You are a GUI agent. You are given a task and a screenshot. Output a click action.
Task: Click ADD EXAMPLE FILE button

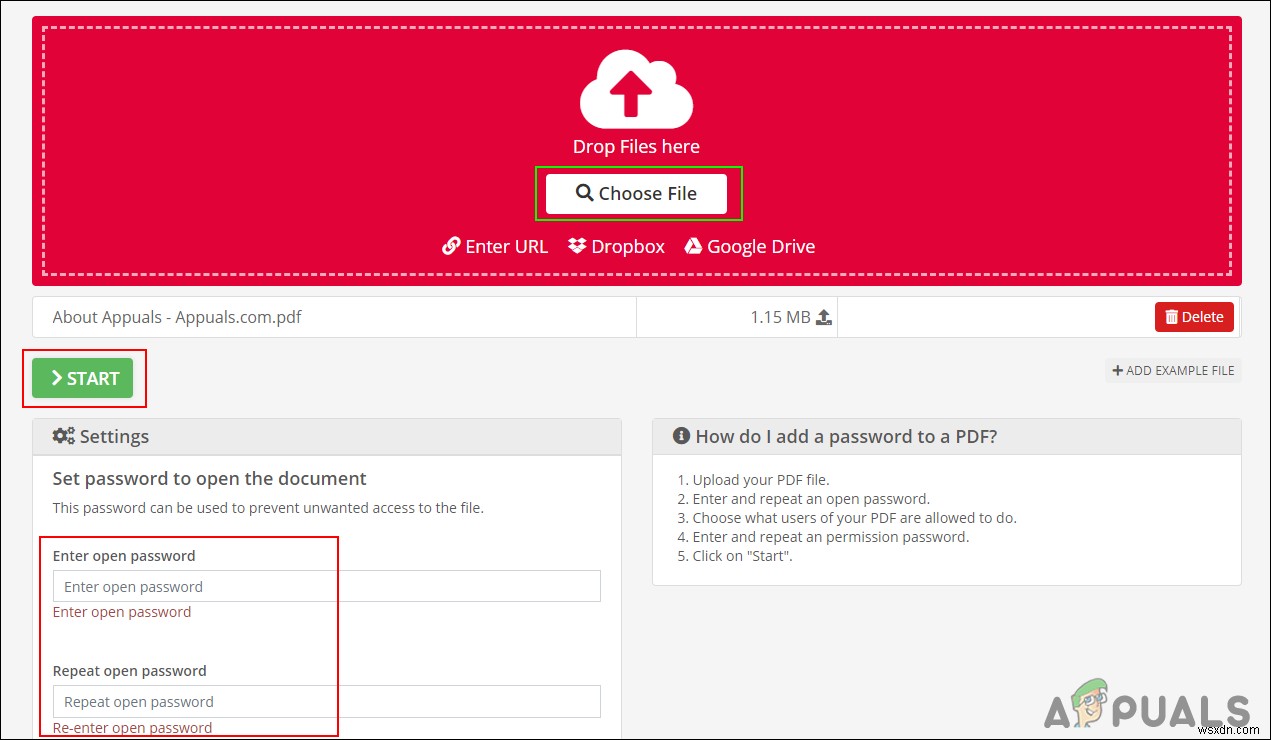[x=1173, y=370]
